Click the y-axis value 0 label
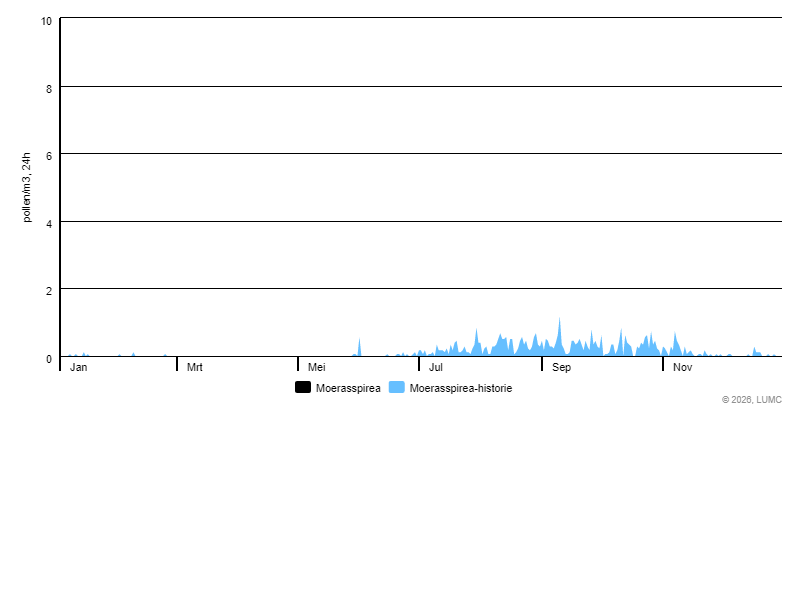The height and width of the screenshot is (600, 800). click(49, 358)
